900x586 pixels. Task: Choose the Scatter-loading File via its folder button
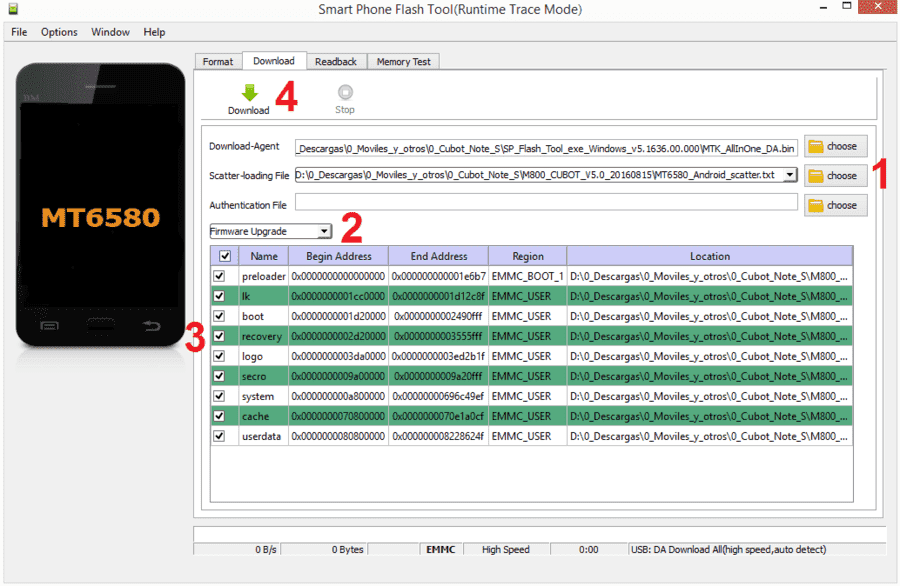click(x=835, y=176)
